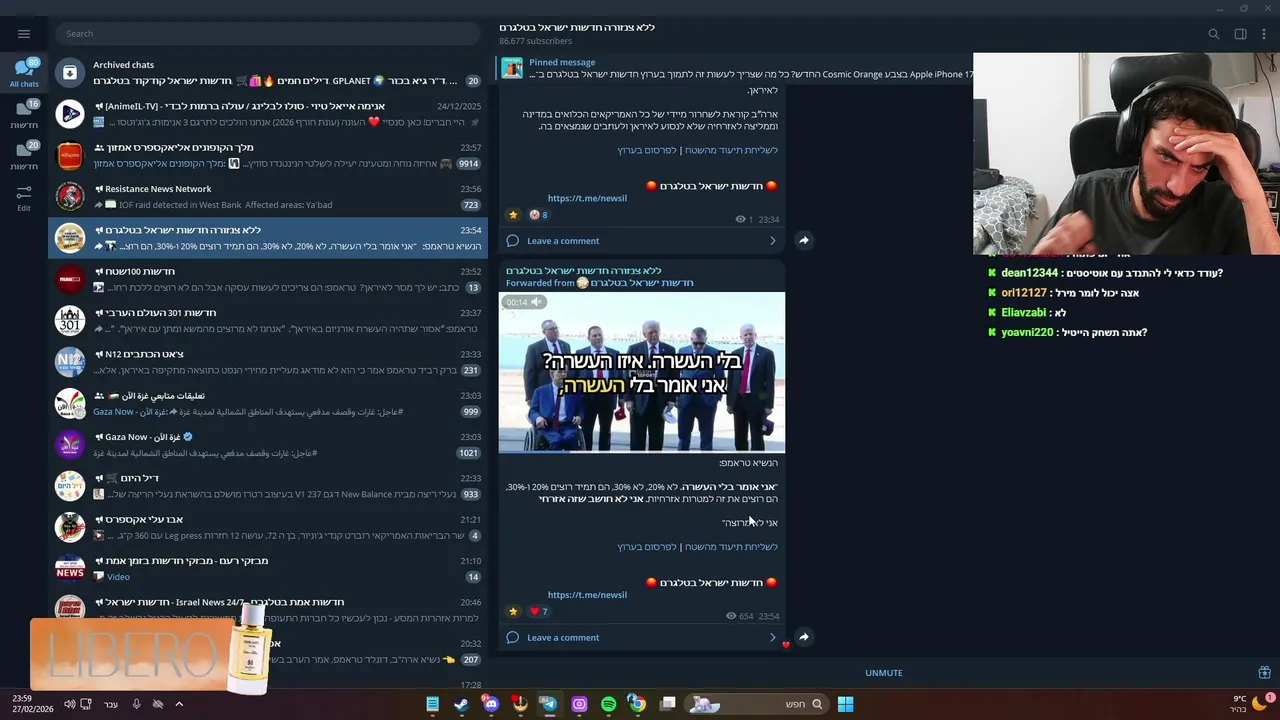Toggle the right info side panel
The height and width of the screenshot is (720, 1280).
1240,34
